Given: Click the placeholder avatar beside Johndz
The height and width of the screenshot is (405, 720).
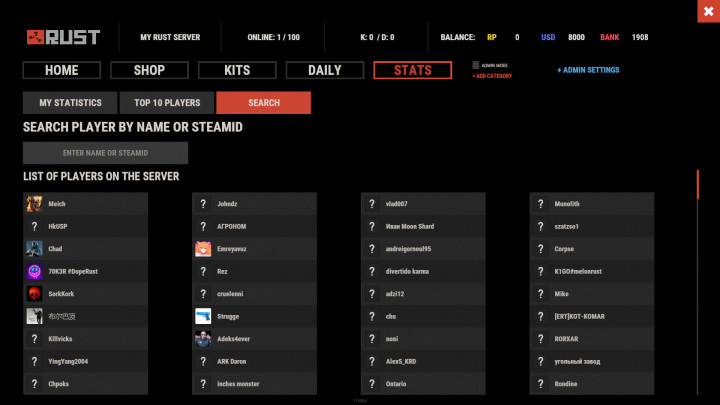Looking at the screenshot, I should [x=203, y=203].
